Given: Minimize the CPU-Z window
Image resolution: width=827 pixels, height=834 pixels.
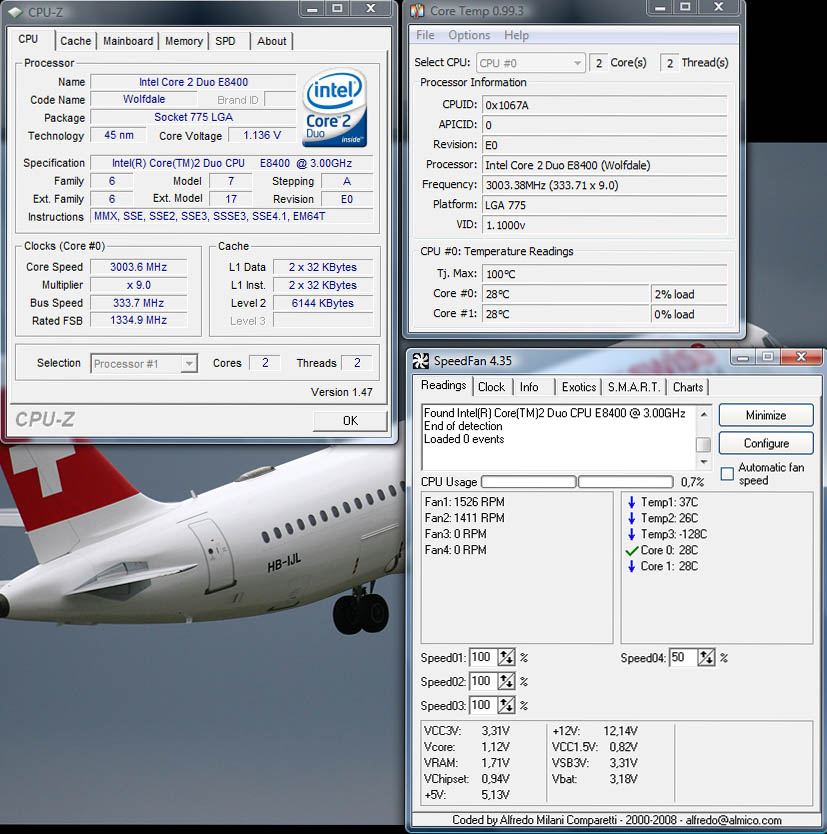Looking at the screenshot, I should 312,9.
